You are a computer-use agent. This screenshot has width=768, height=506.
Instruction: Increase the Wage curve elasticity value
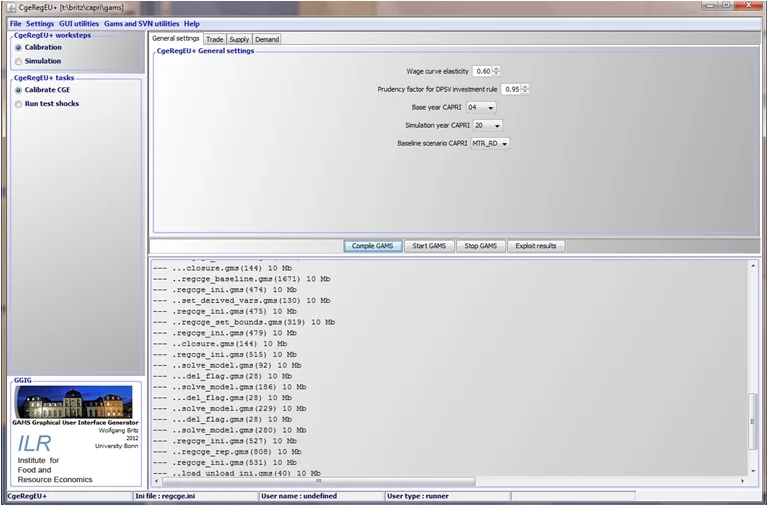click(x=497, y=68)
